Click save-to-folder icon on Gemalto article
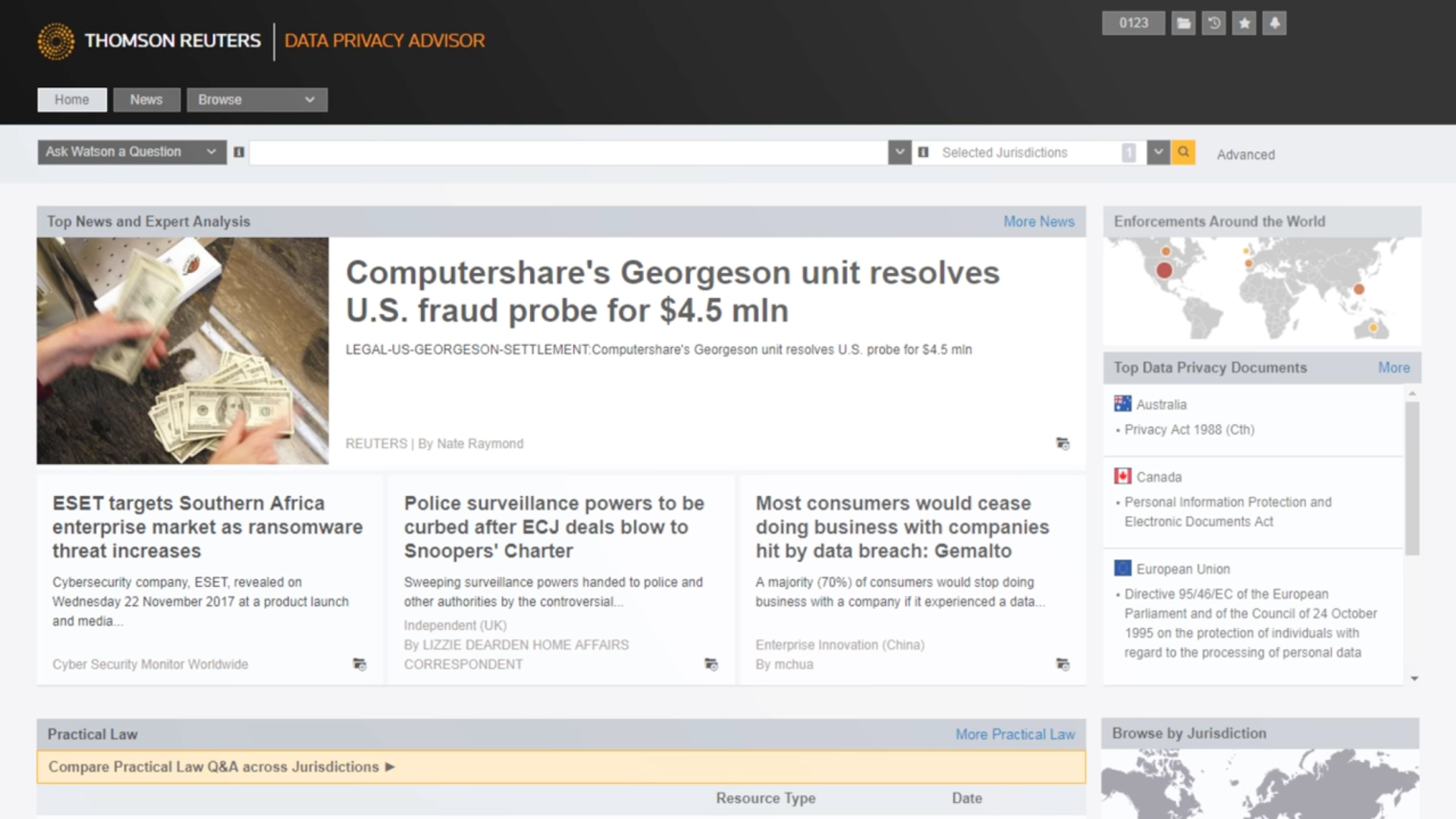 point(1062,664)
